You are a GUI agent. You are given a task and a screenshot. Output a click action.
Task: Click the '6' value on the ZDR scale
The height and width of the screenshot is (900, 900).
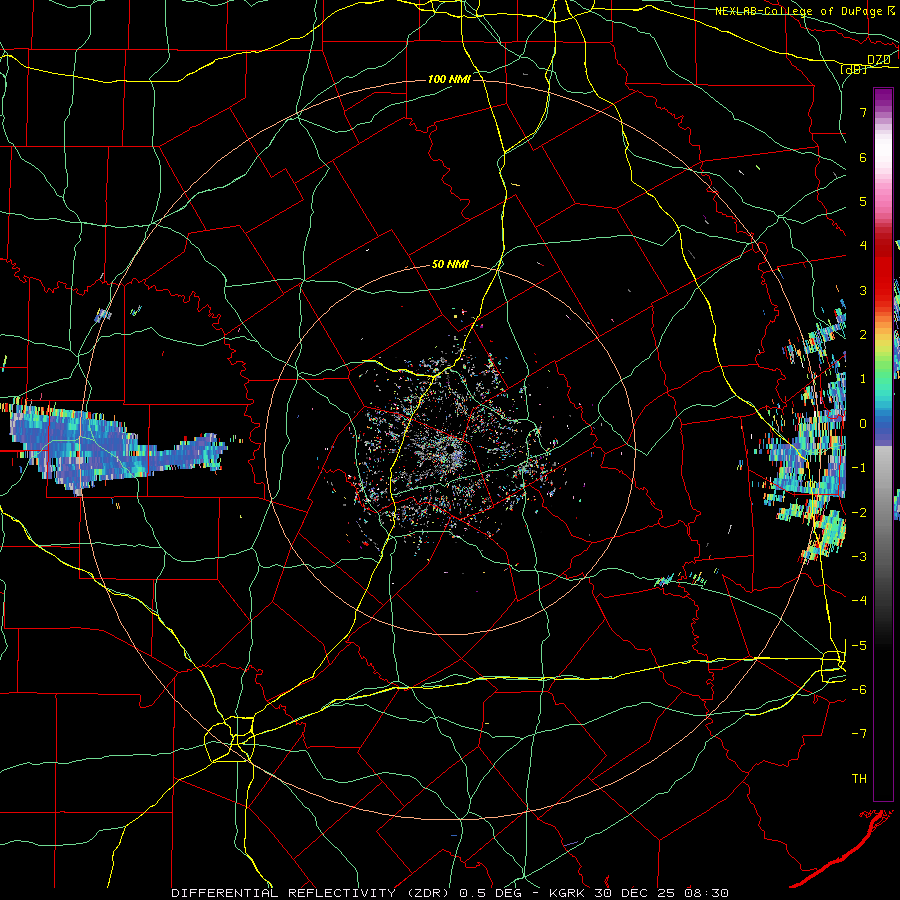point(863,157)
